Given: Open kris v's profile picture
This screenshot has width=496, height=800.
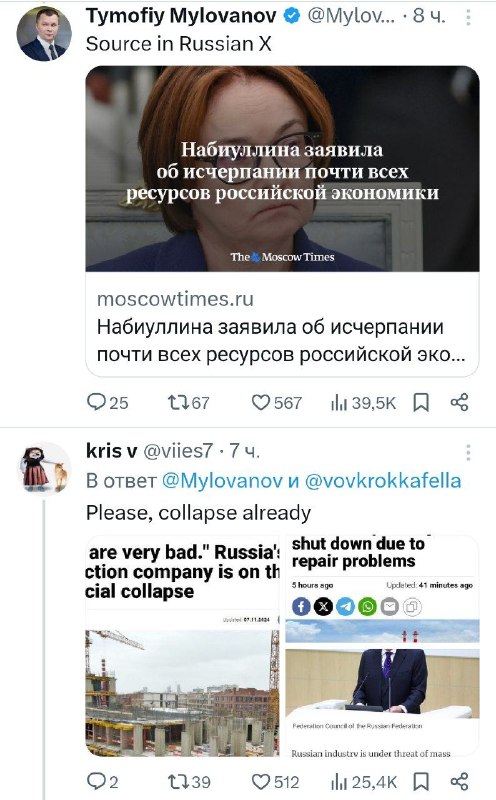Looking at the screenshot, I should click(43, 469).
